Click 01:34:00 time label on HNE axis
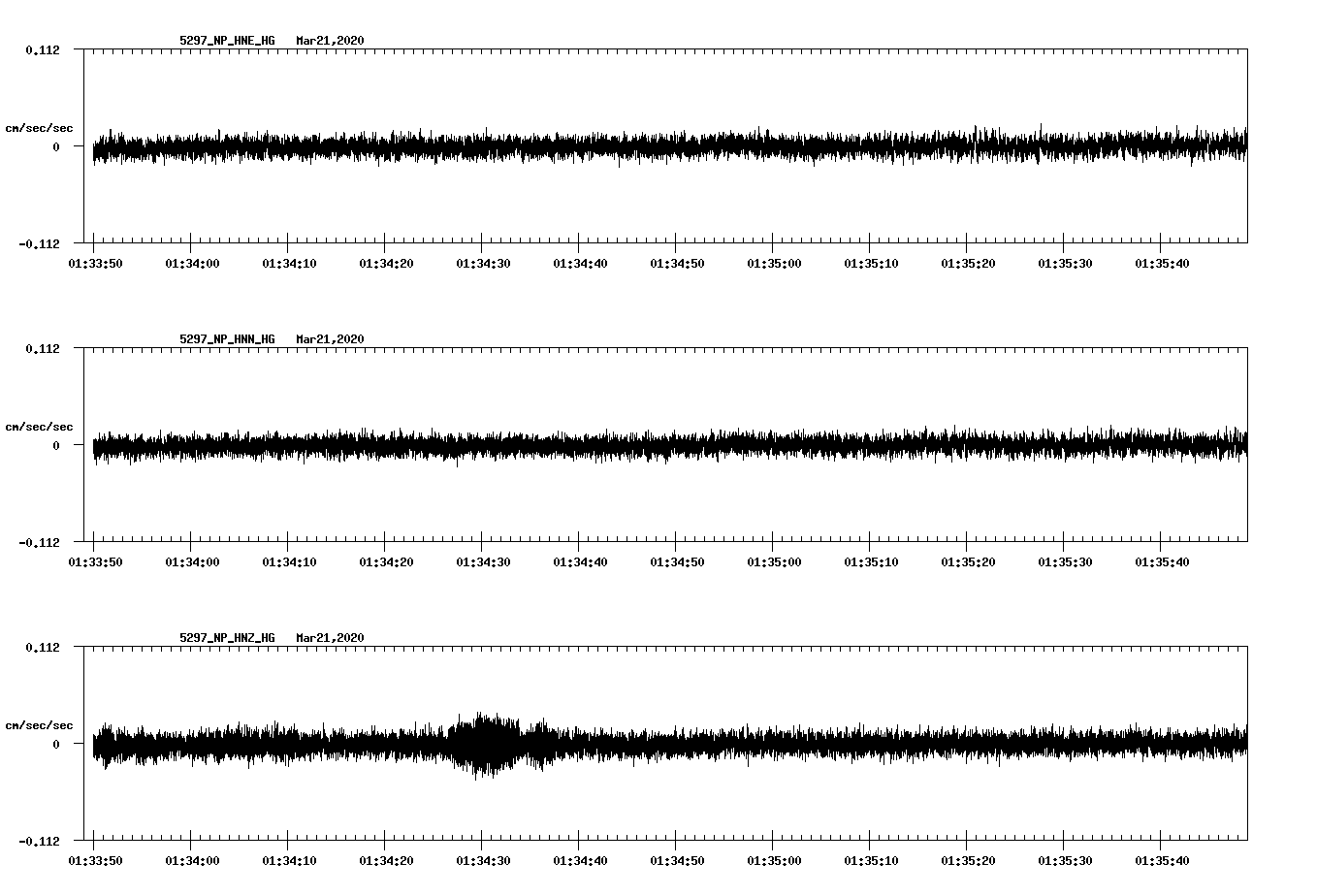 (x=192, y=264)
